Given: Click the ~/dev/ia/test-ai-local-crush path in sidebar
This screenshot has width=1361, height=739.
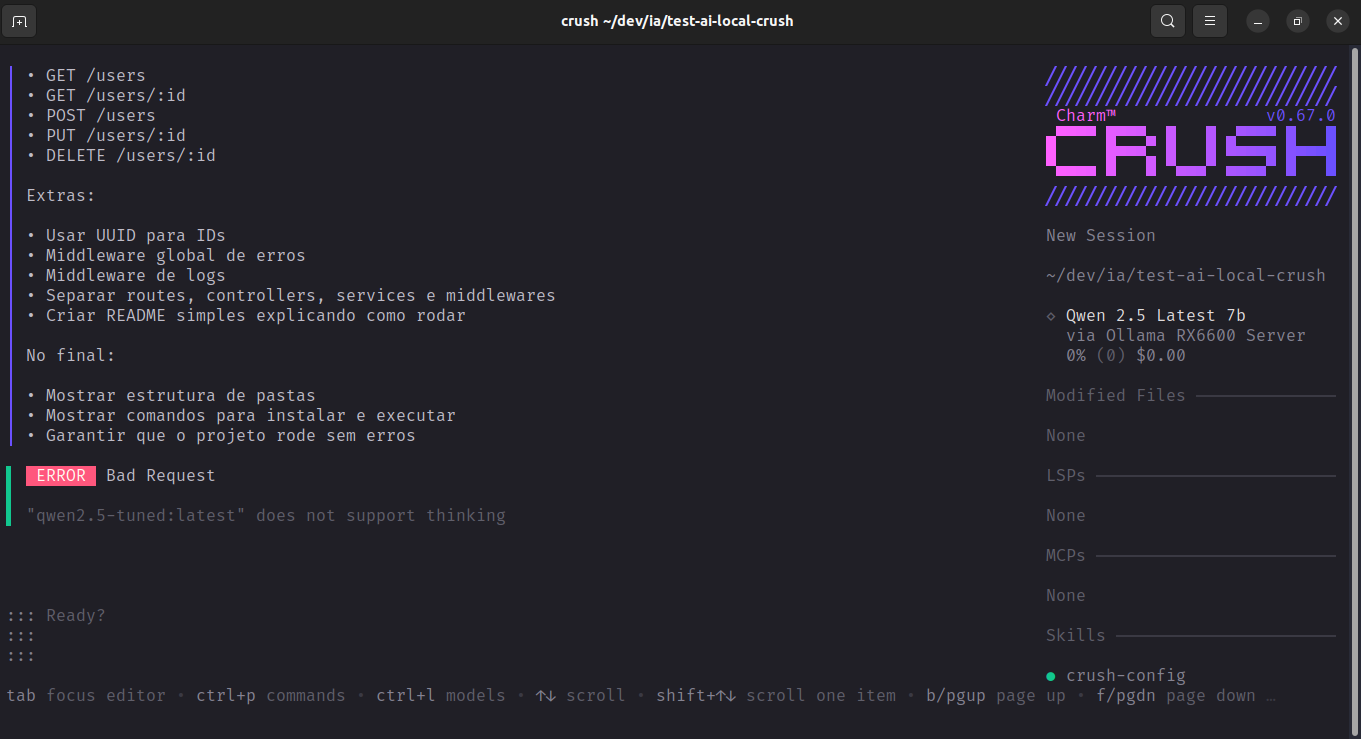Looking at the screenshot, I should tap(1186, 276).
